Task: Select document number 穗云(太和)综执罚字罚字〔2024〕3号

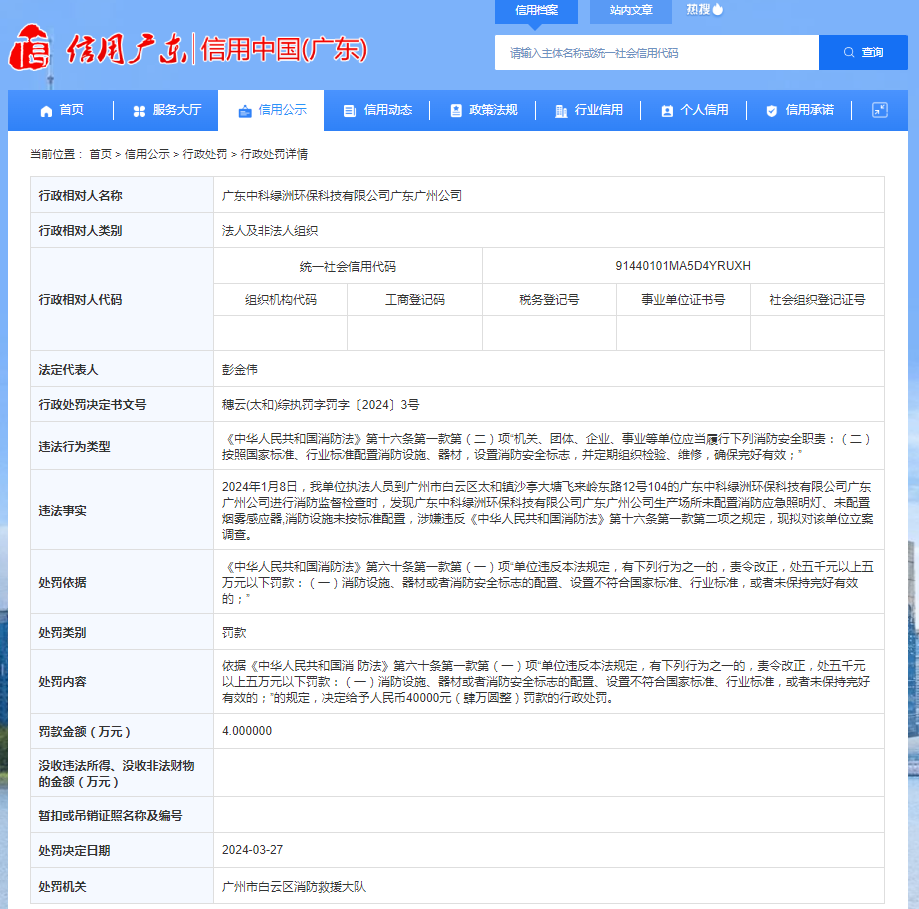Action: [x=321, y=405]
